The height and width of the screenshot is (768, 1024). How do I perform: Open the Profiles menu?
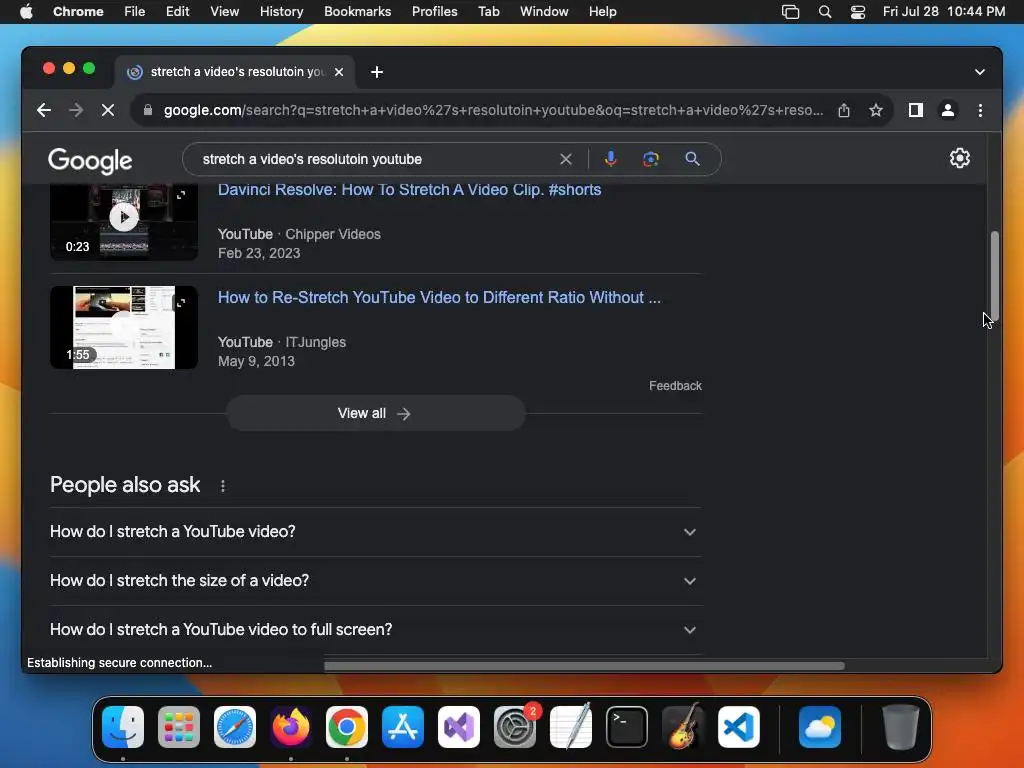click(434, 12)
